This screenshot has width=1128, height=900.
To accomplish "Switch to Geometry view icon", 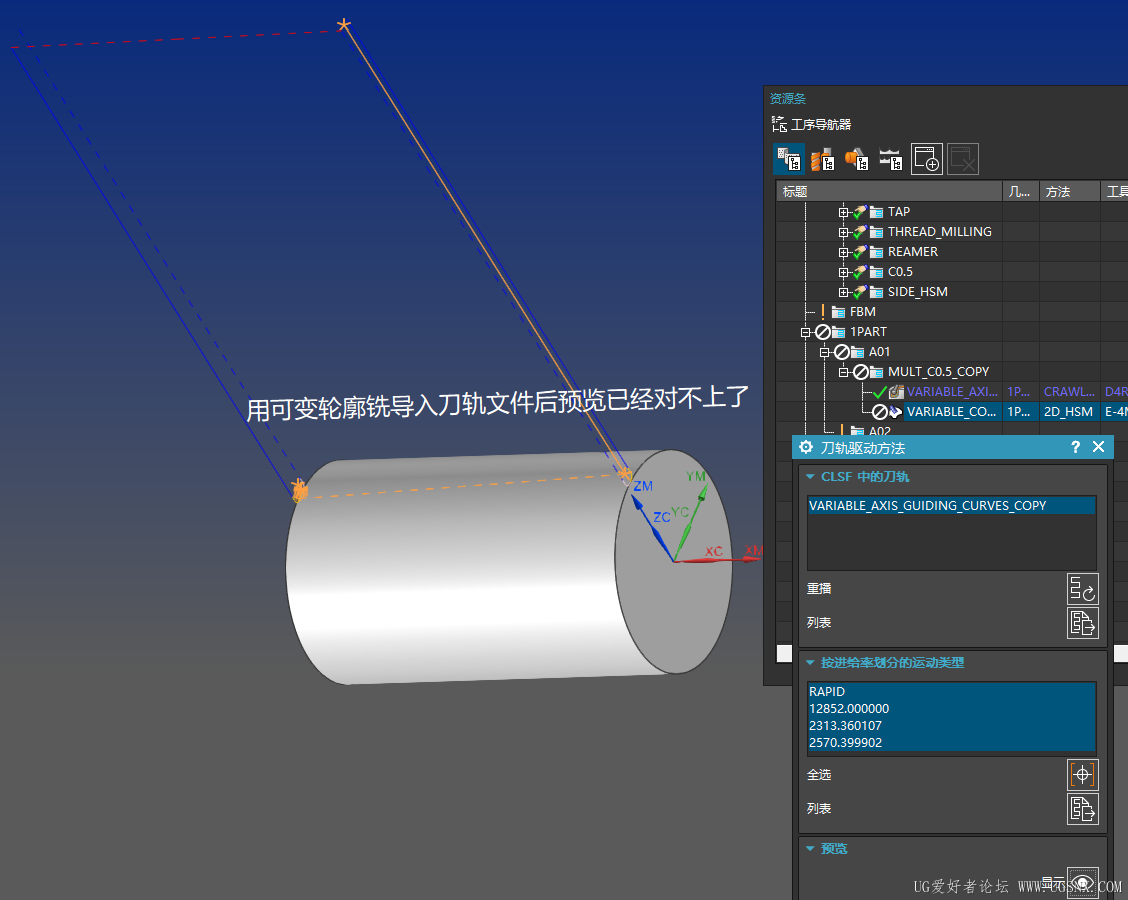I will point(857,160).
